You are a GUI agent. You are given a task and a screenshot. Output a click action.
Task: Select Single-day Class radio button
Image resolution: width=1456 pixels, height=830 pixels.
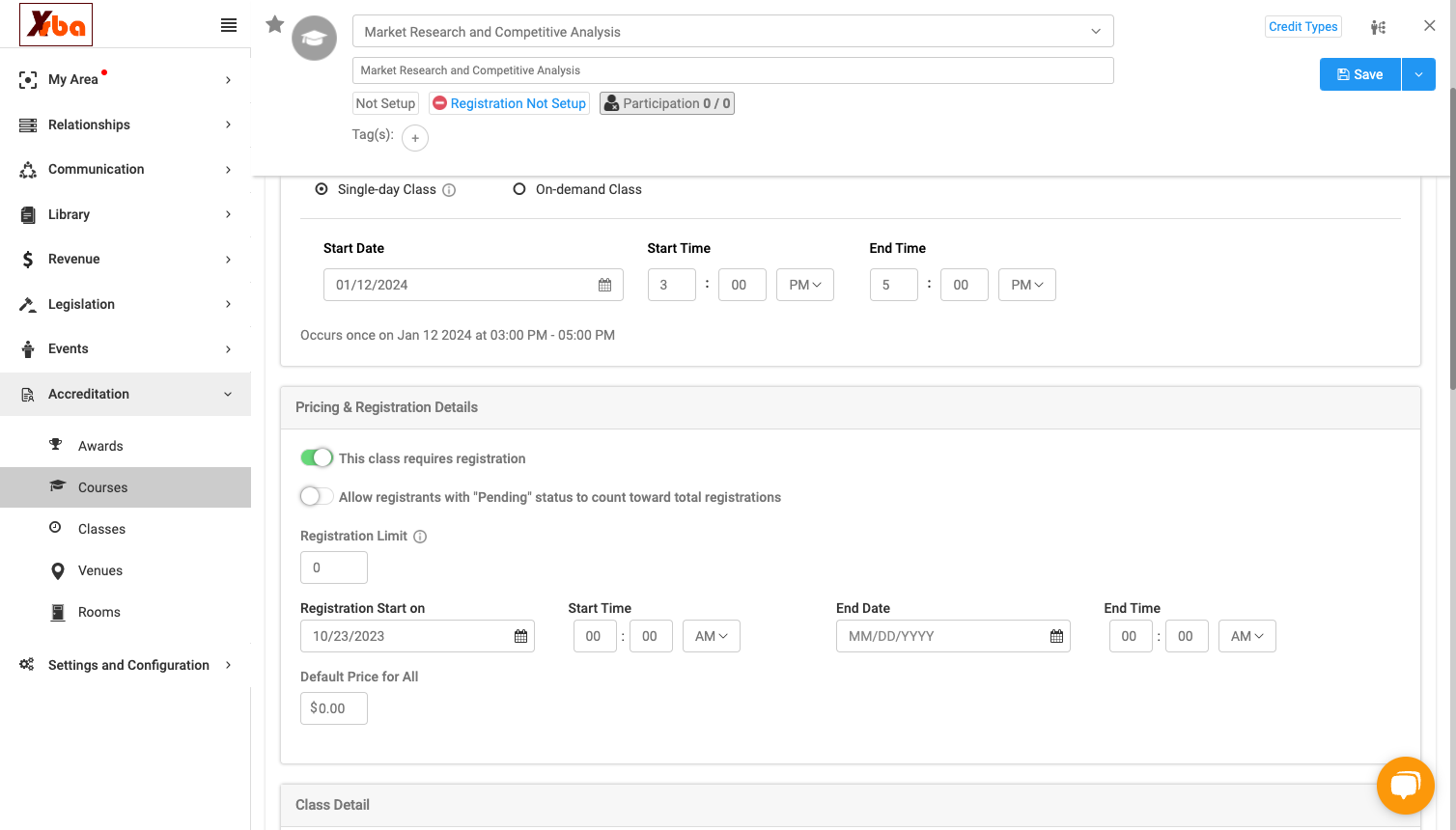[322, 189]
